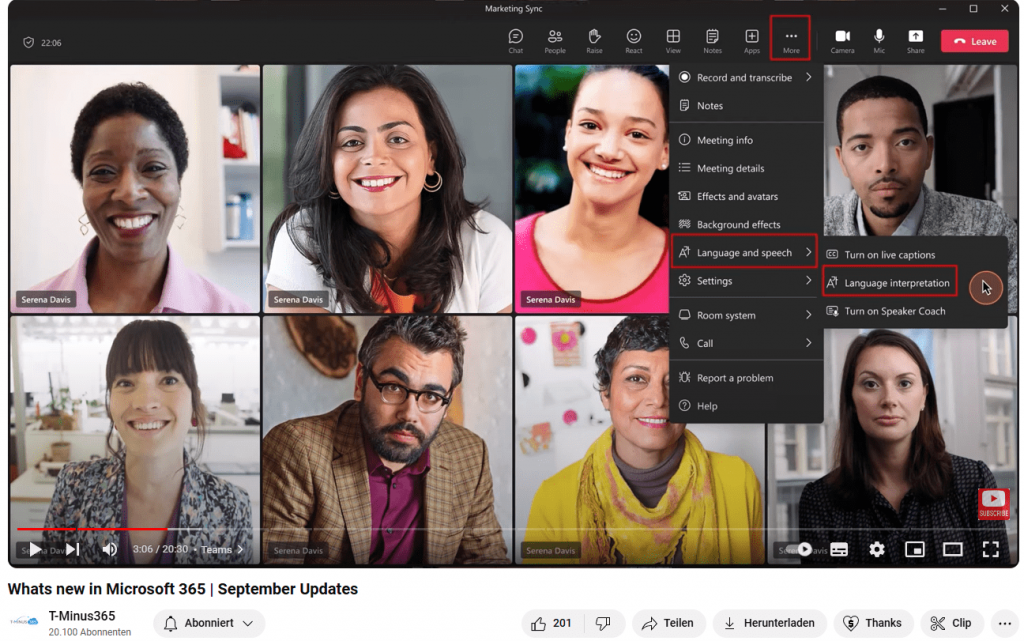Click the Speaker Coach icon
The image size is (1024, 641).
832,311
